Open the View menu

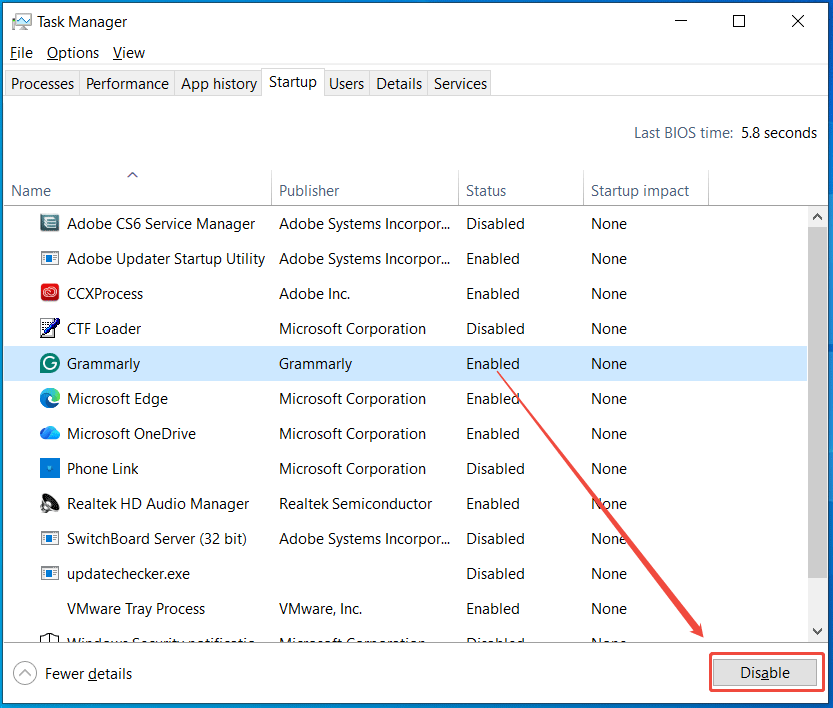128,52
